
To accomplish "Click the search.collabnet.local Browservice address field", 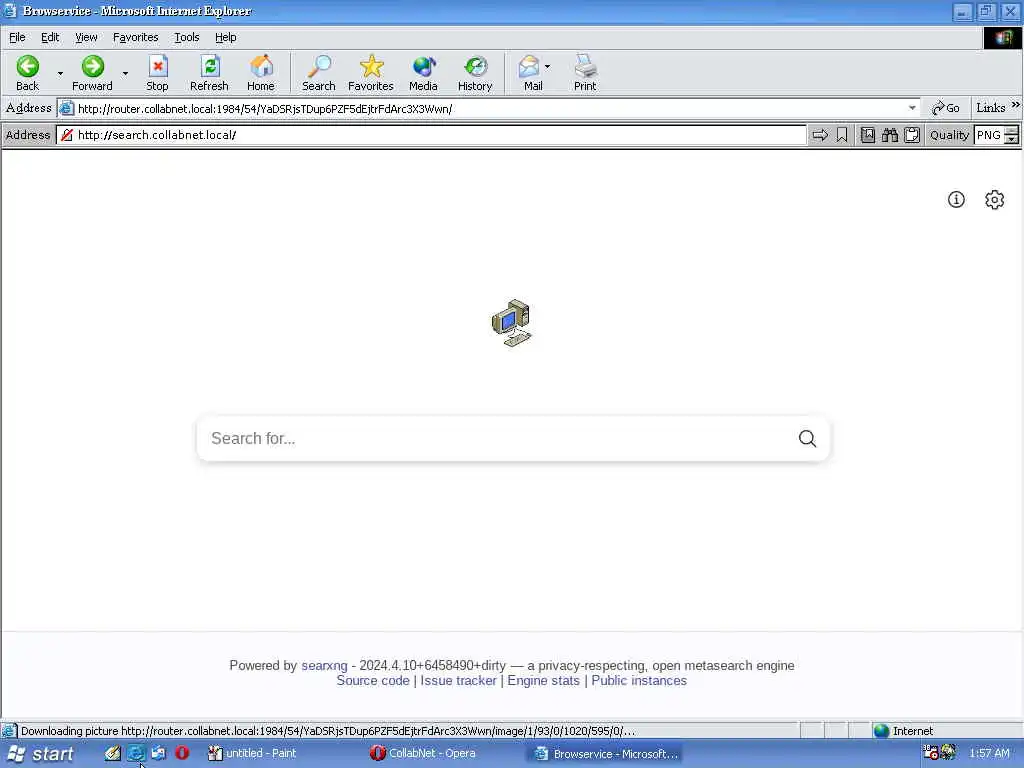I will pyautogui.click(x=431, y=135).
